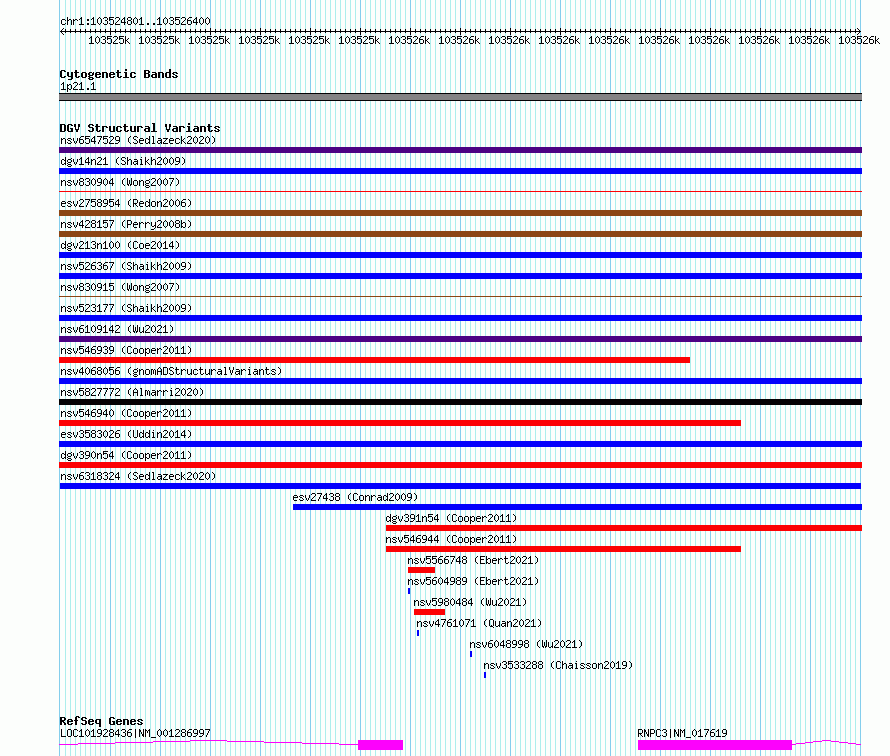Select nsv5604989 (Ebert2021) label
This screenshot has height=756, width=890.
[x=473, y=581]
